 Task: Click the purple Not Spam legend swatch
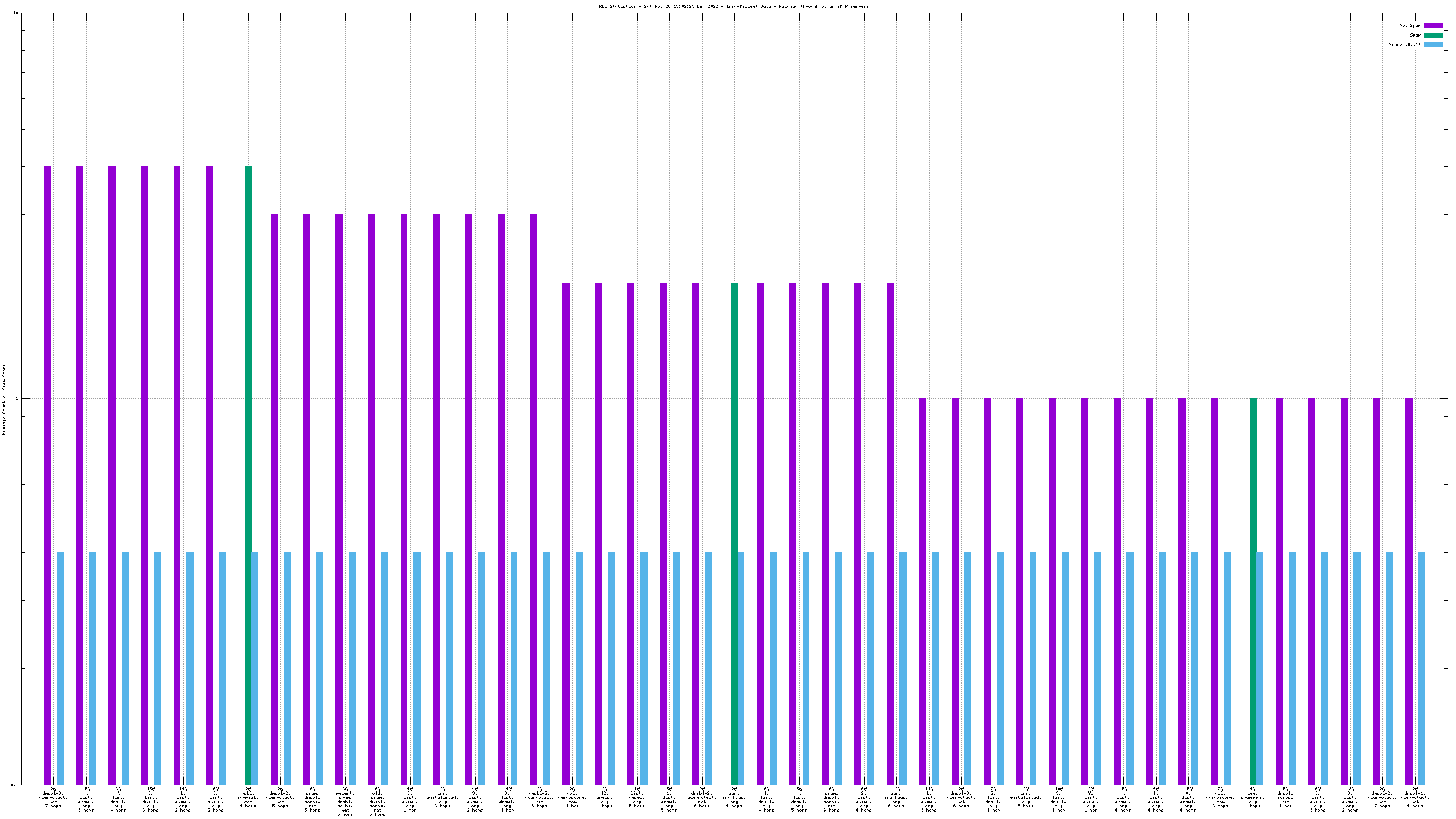tap(1432, 25)
